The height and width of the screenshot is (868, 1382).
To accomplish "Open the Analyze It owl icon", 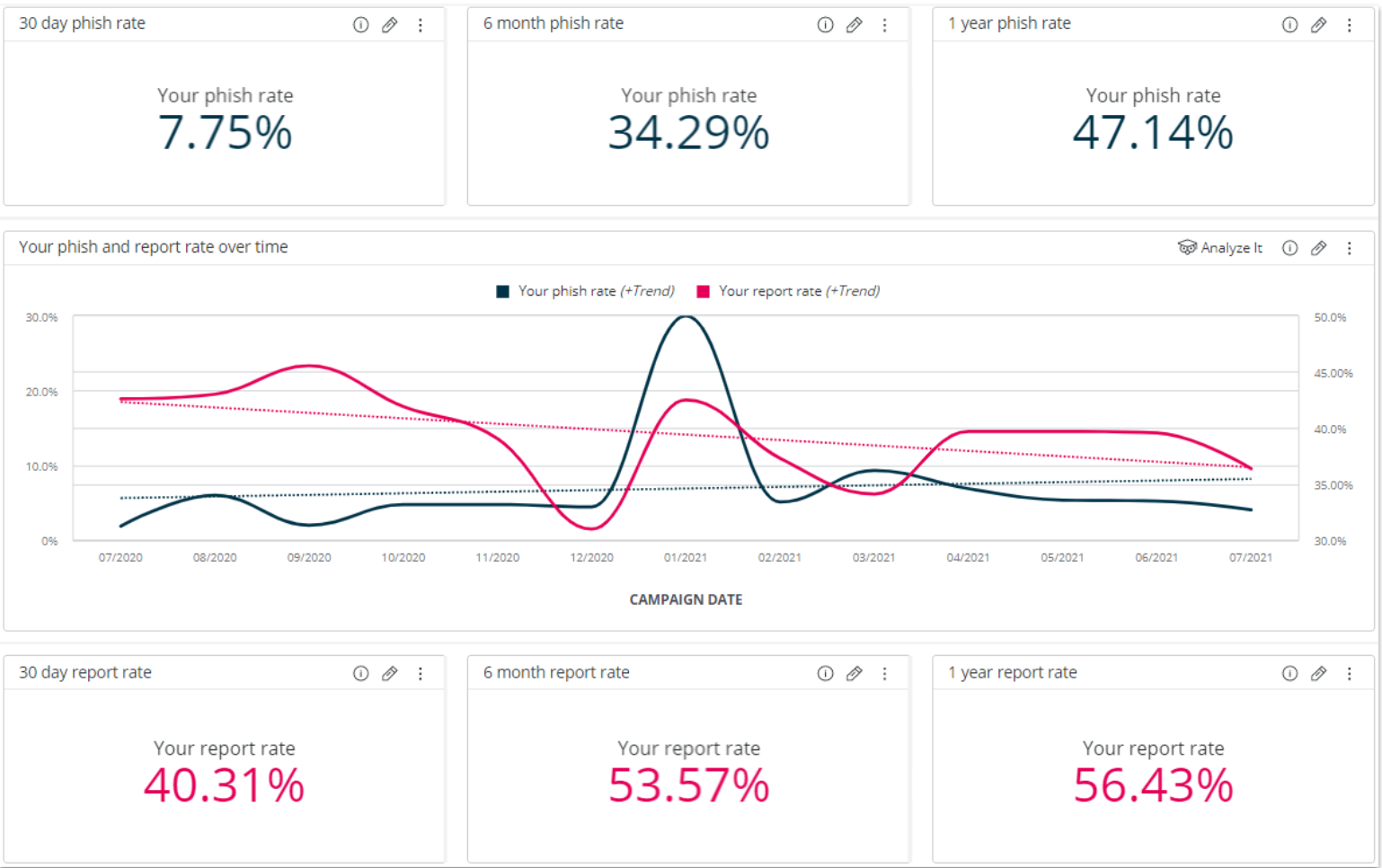I will [x=1187, y=248].
